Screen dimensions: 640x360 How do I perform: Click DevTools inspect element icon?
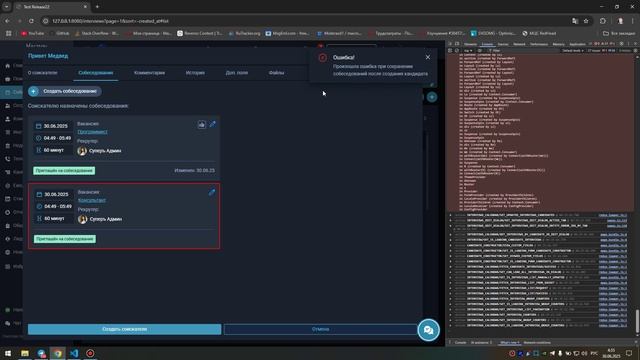[450, 44]
